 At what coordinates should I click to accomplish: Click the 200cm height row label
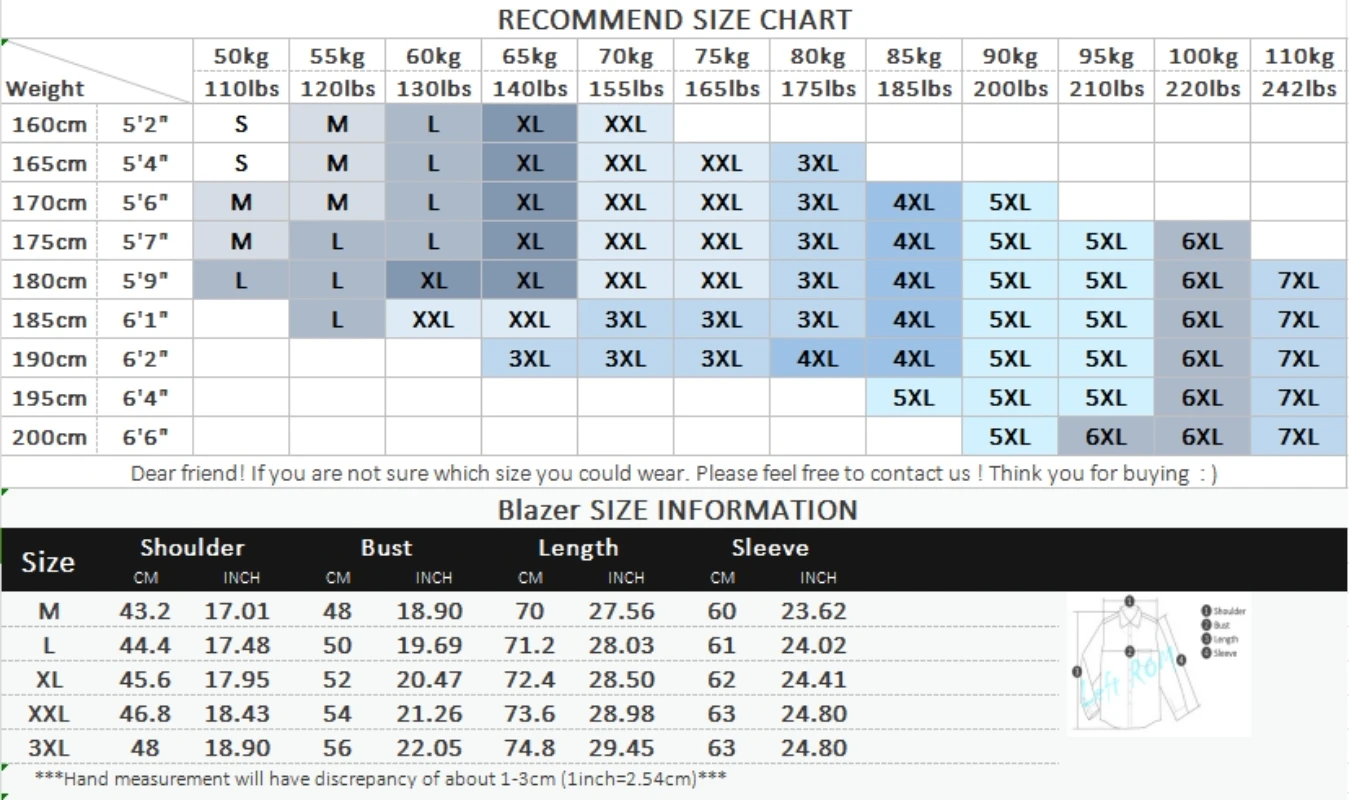click(x=50, y=436)
